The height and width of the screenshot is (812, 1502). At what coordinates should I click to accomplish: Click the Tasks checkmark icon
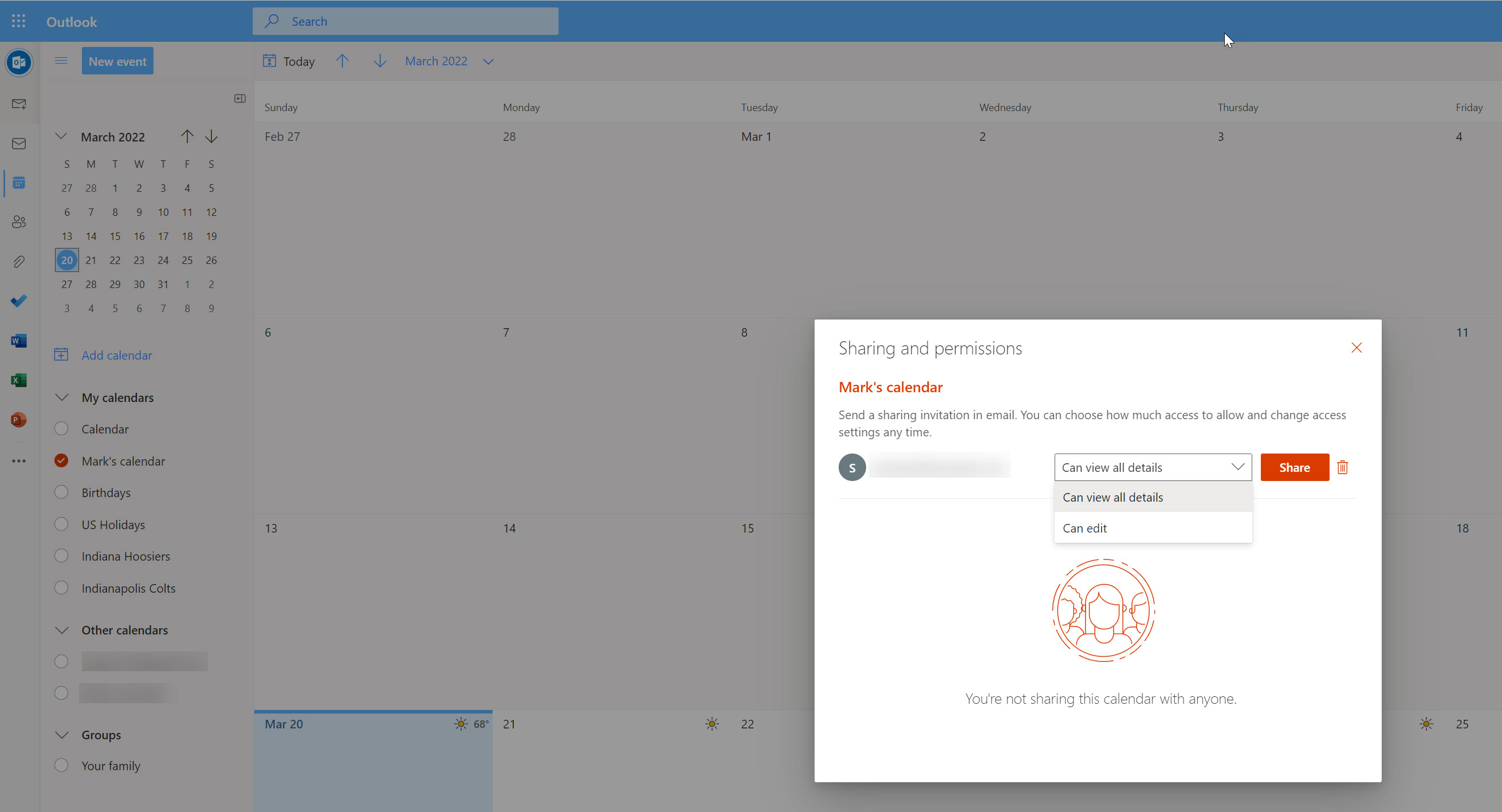coord(20,301)
